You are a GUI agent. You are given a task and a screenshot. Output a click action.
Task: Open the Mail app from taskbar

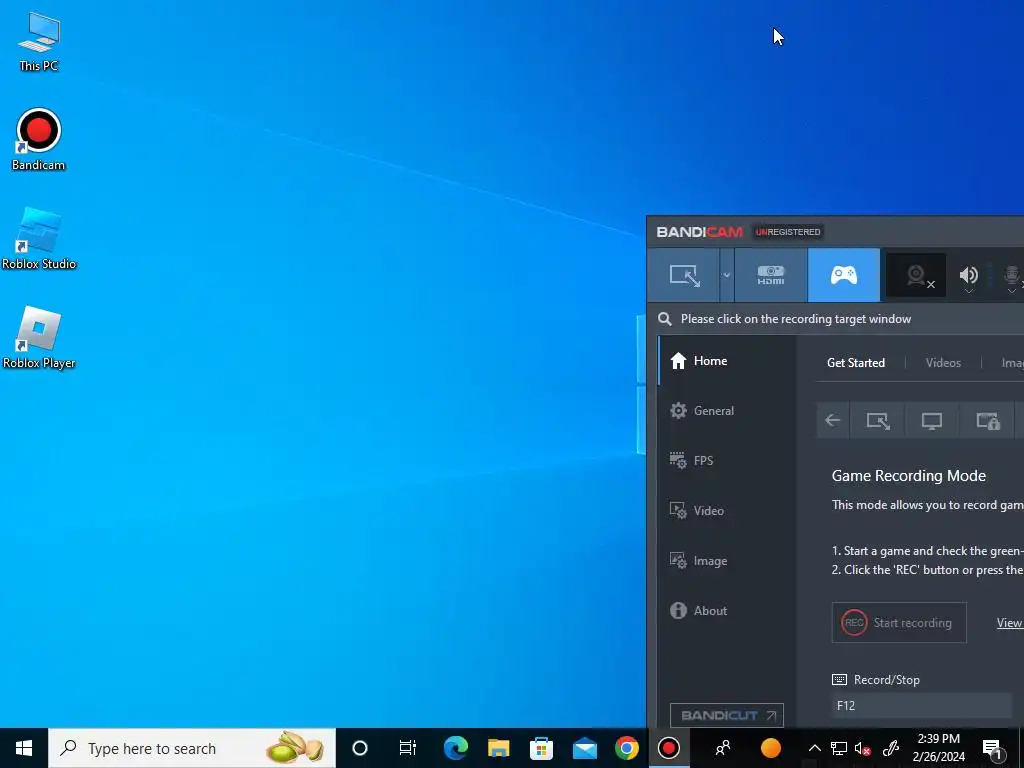click(x=584, y=748)
